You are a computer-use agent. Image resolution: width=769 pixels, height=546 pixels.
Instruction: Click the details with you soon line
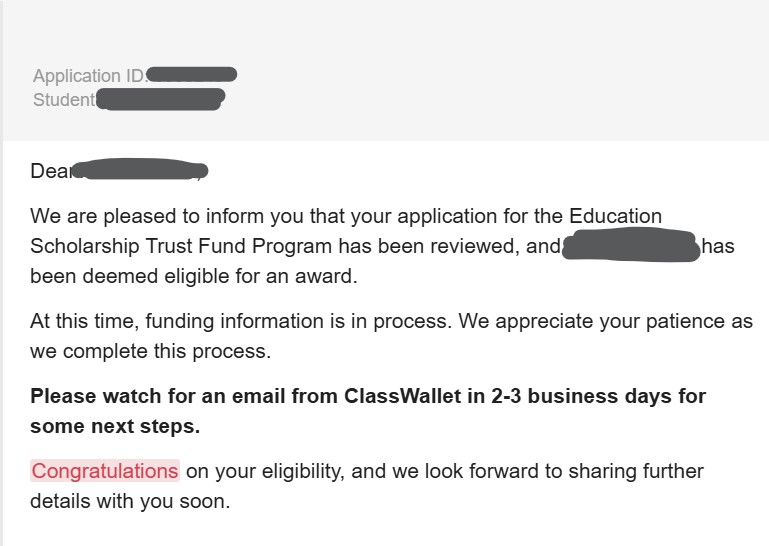click(130, 501)
